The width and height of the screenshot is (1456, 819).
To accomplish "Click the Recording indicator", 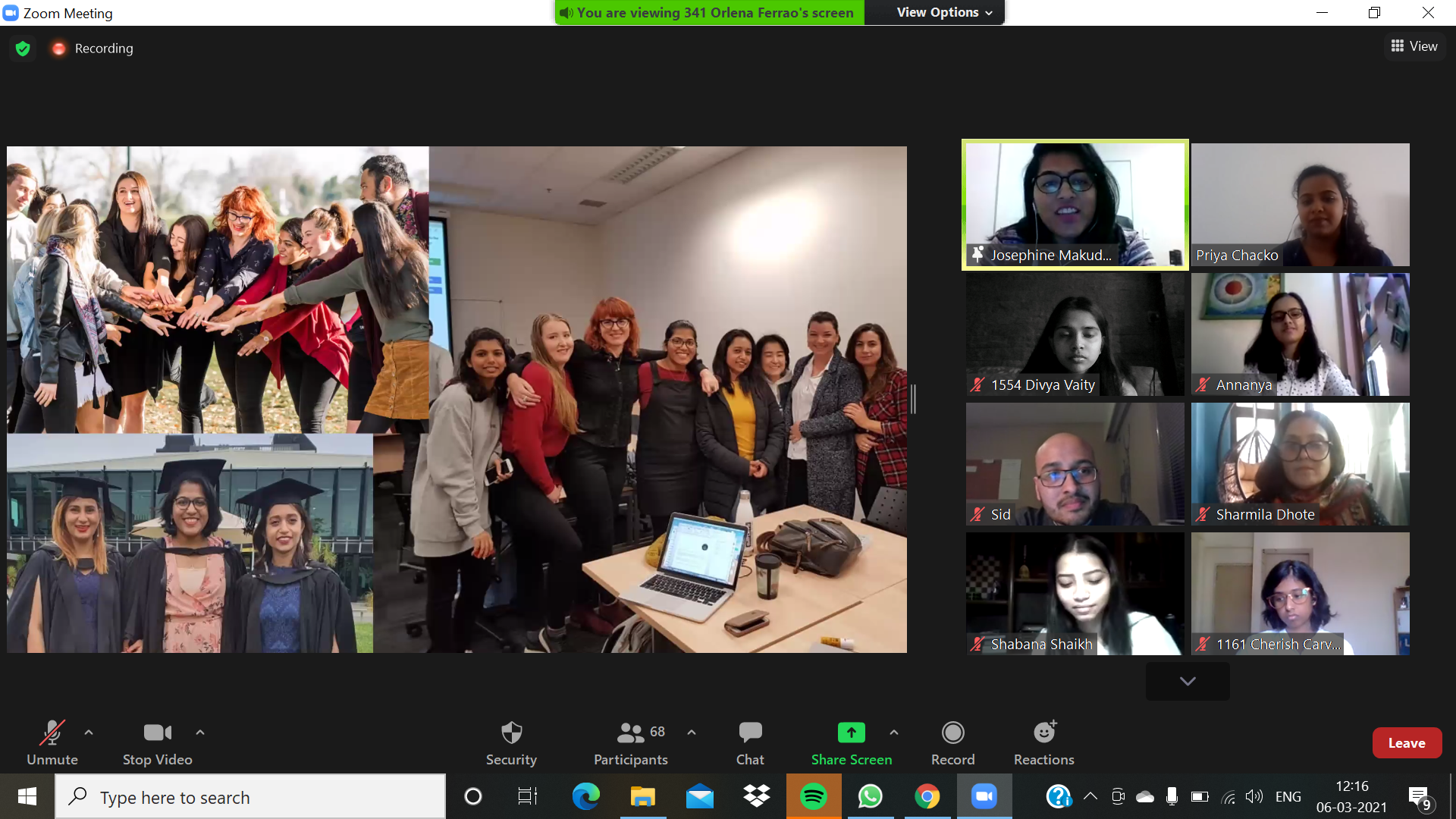I will click(x=93, y=49).
